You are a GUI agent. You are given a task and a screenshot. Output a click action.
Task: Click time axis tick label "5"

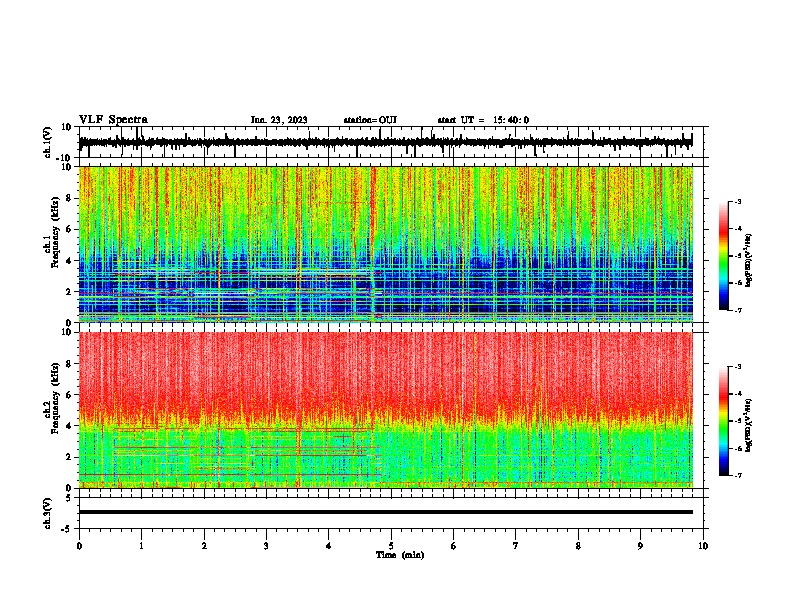coord(391,546)
